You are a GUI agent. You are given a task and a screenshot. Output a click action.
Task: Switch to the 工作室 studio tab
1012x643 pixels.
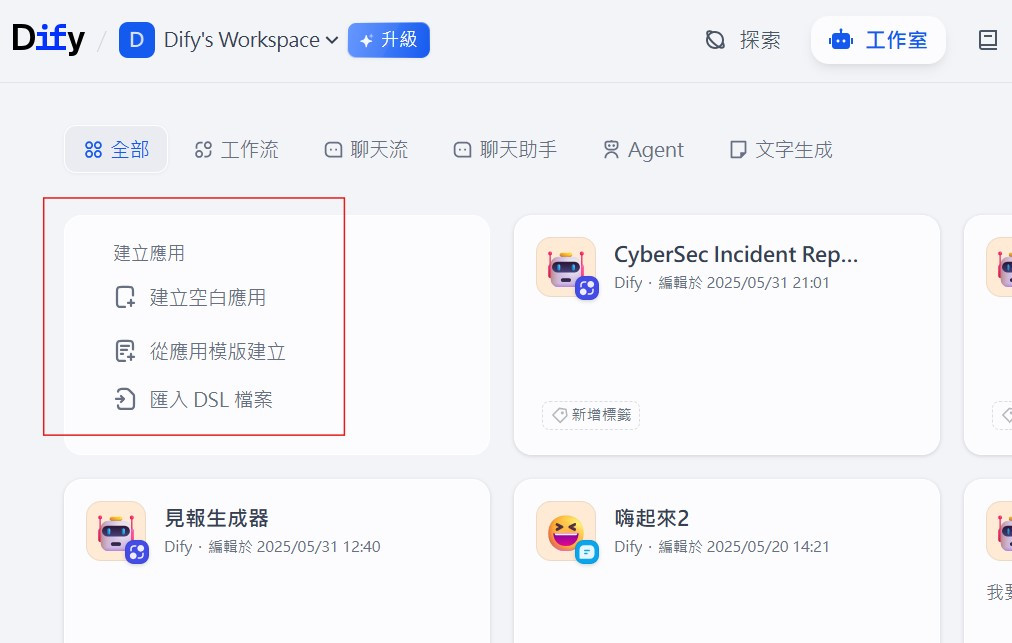(x=878, y=40)
